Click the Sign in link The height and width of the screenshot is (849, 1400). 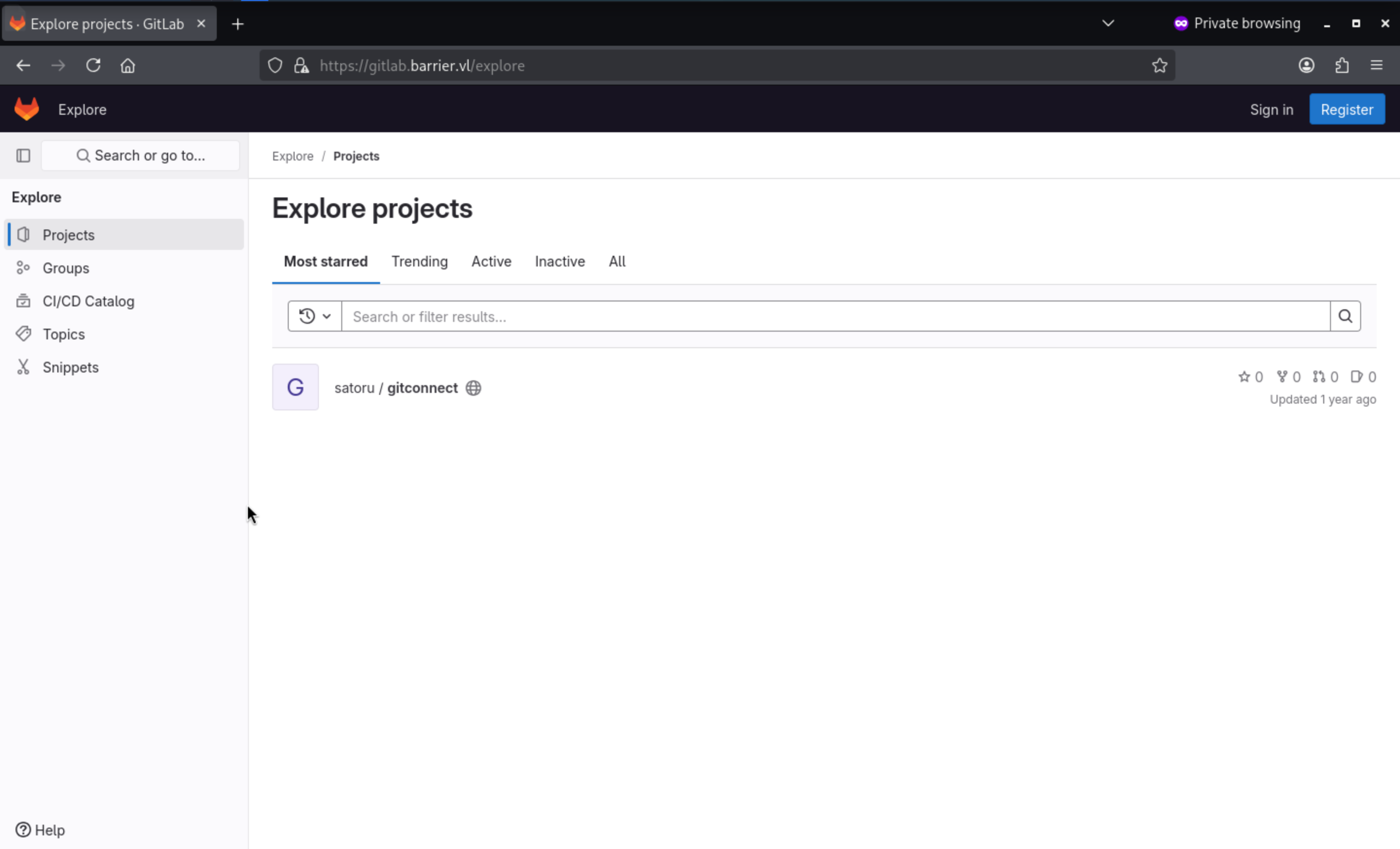click(1271, 110)
